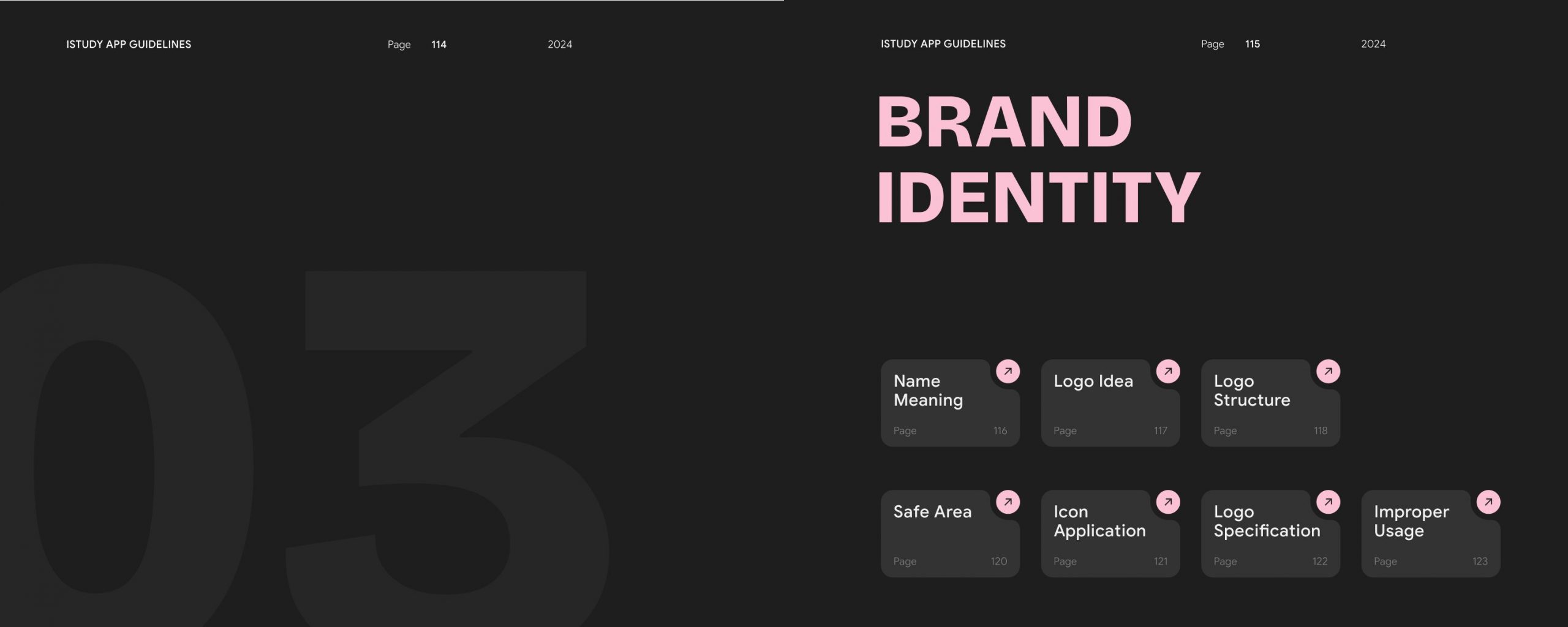Open the Name Meaning card title

point(928,390)
